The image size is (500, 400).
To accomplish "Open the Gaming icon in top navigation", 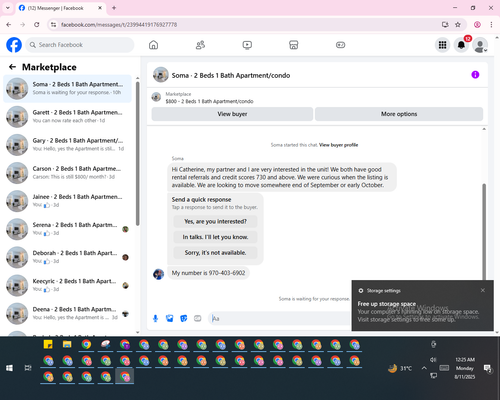I will [340, 45].
